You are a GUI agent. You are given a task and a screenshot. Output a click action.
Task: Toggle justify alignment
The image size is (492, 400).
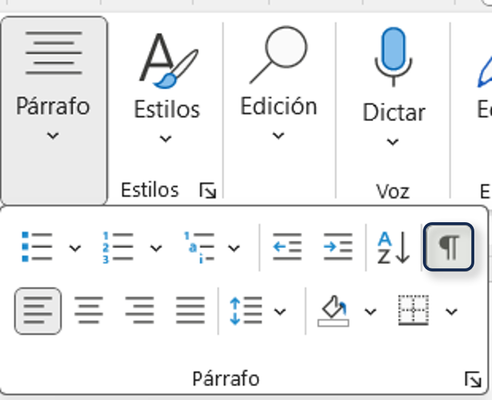tap(190, 311)
